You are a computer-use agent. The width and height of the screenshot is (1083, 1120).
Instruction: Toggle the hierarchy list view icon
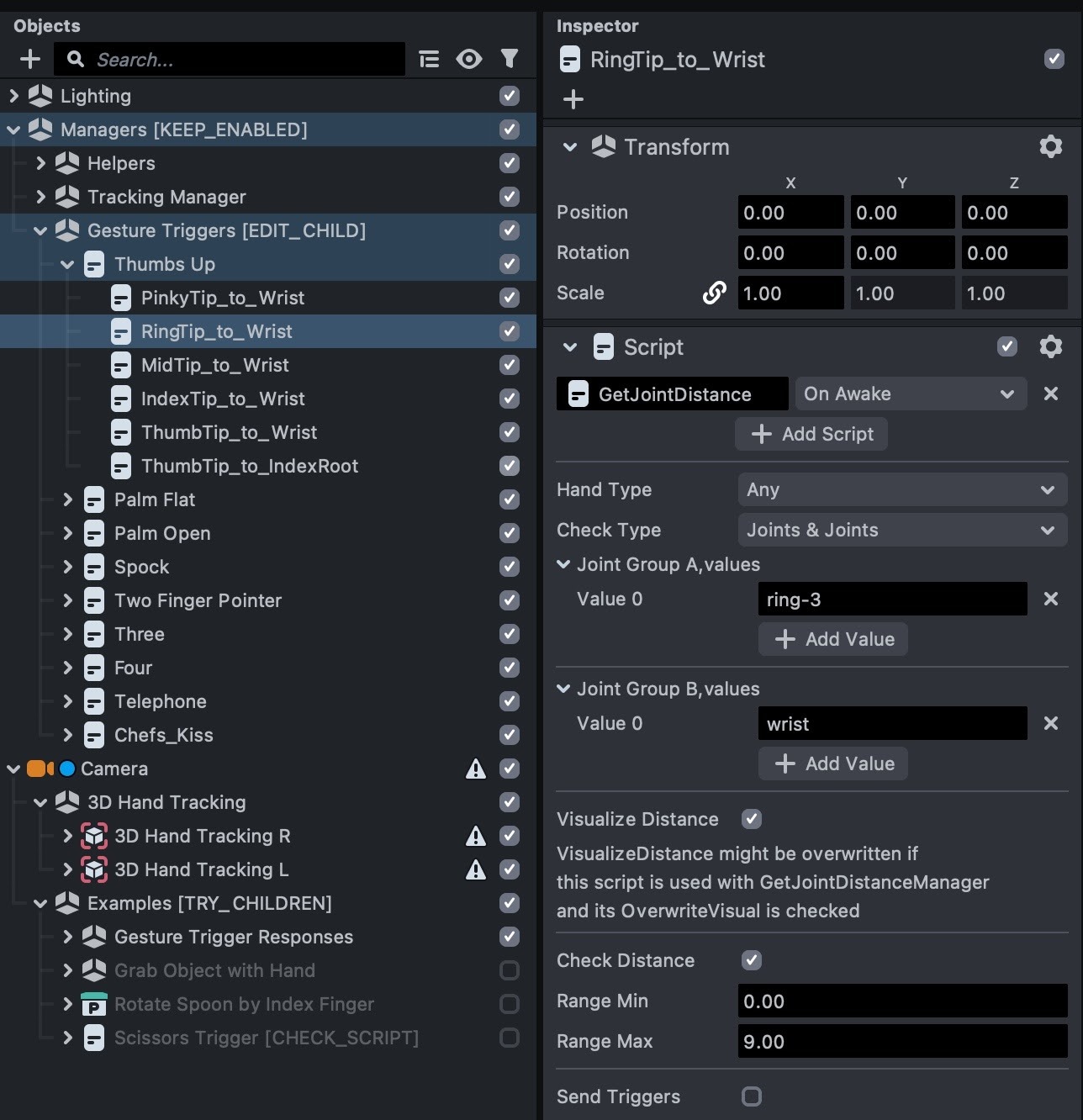tap(429, 59)
